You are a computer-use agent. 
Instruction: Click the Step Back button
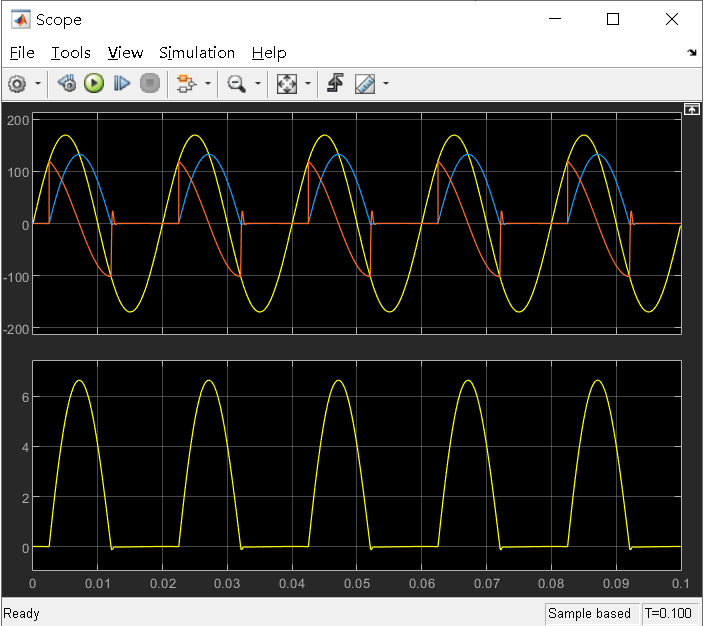tap(67, 84)
